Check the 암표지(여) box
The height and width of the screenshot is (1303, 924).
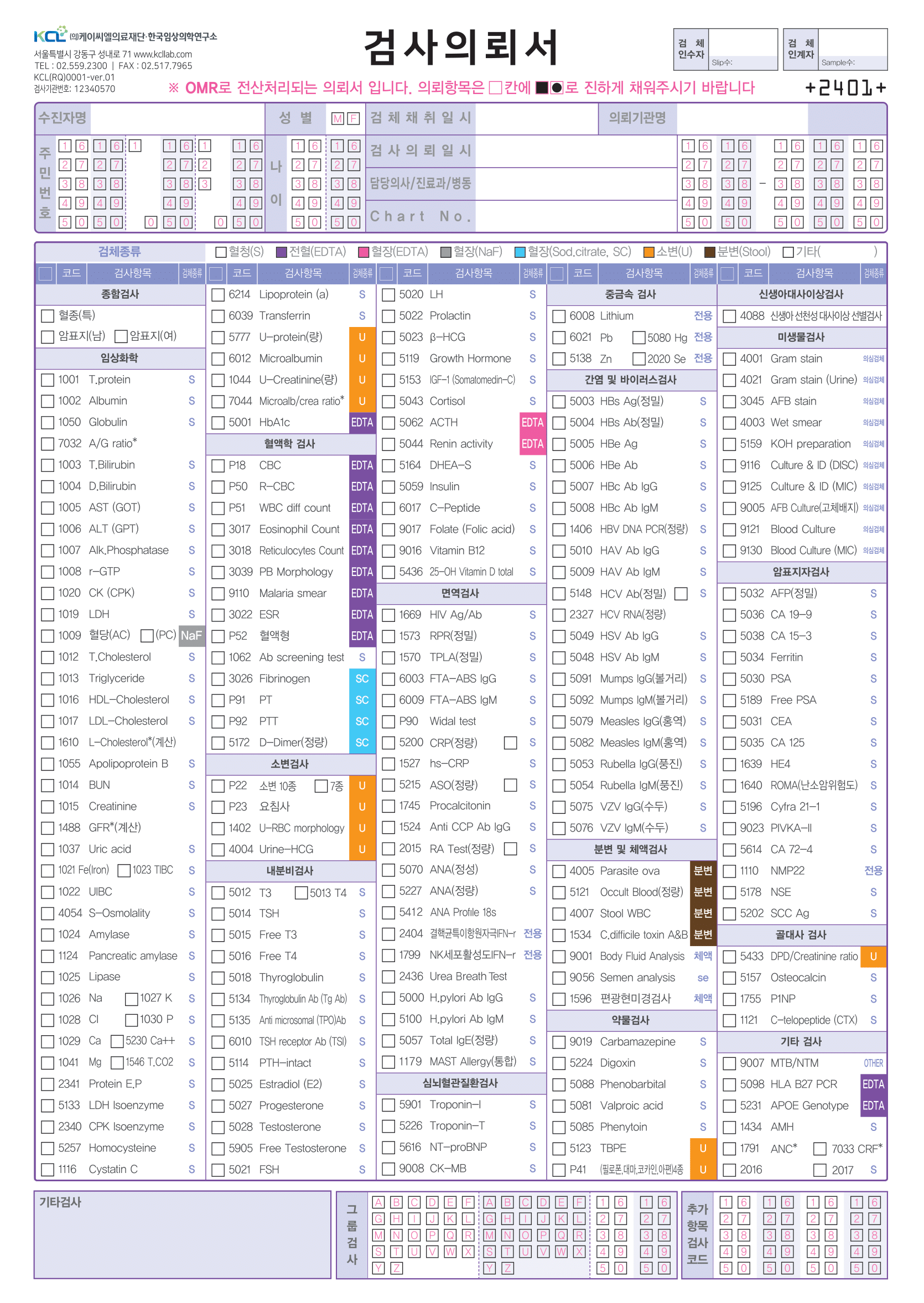click(x=121, y=337)
